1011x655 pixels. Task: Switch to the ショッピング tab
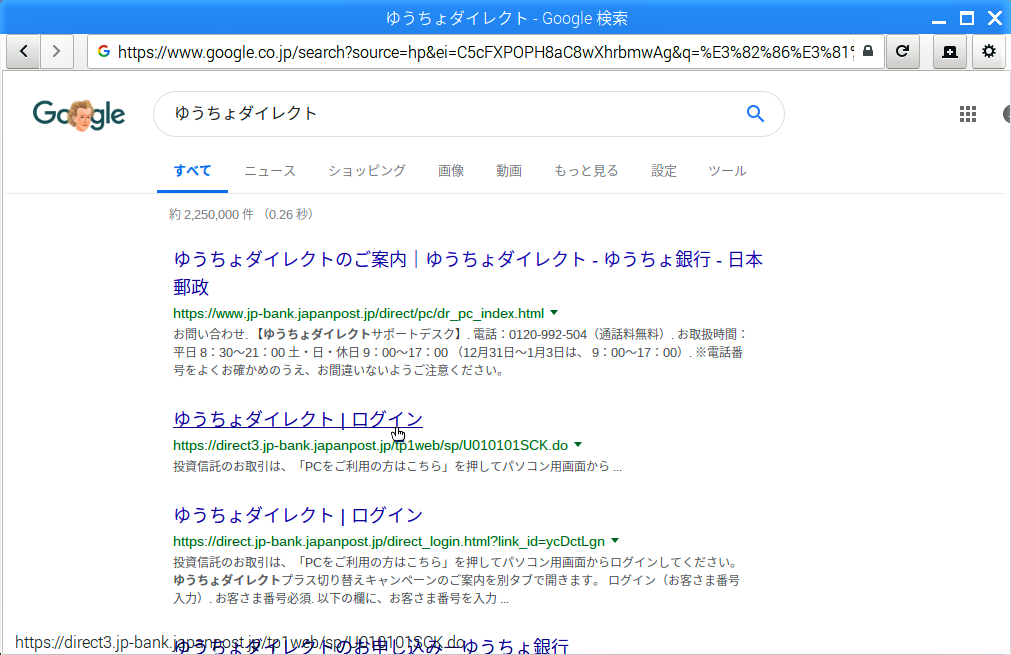(x=367, y=171)
